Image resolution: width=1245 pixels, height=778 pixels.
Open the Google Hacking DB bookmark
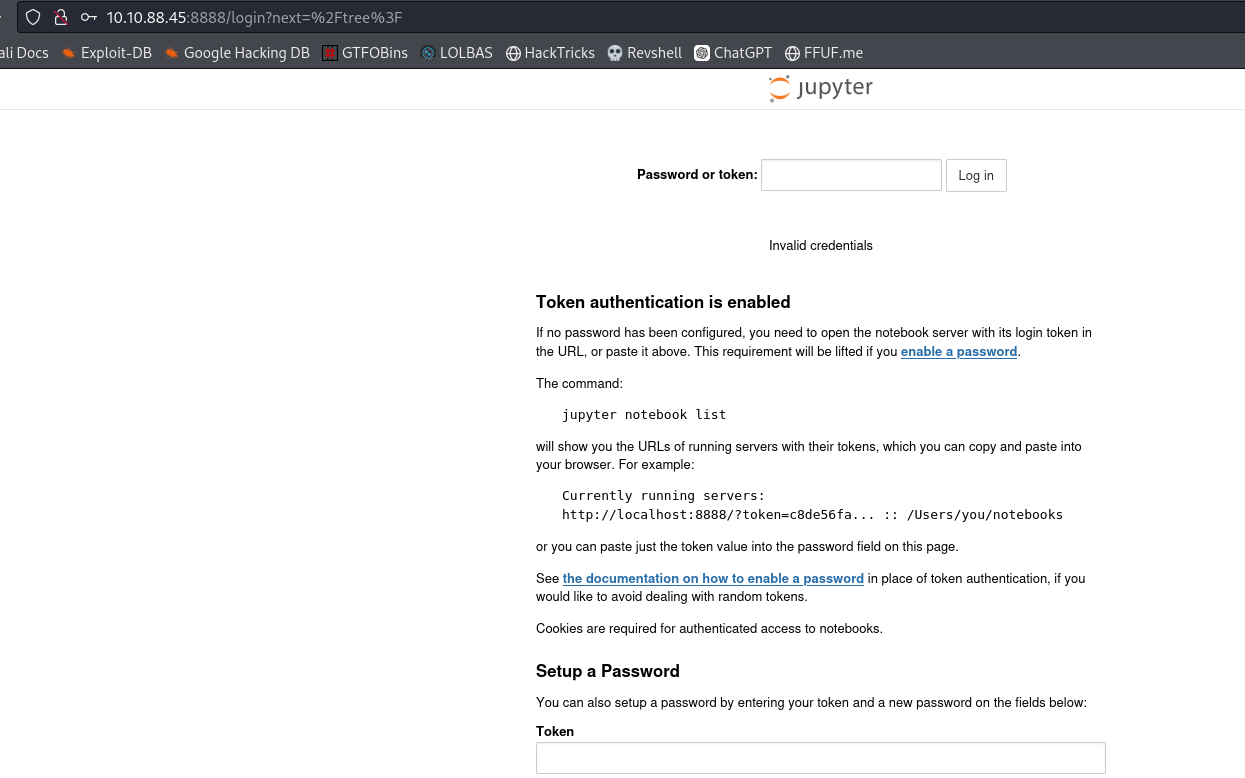point(237,53)
